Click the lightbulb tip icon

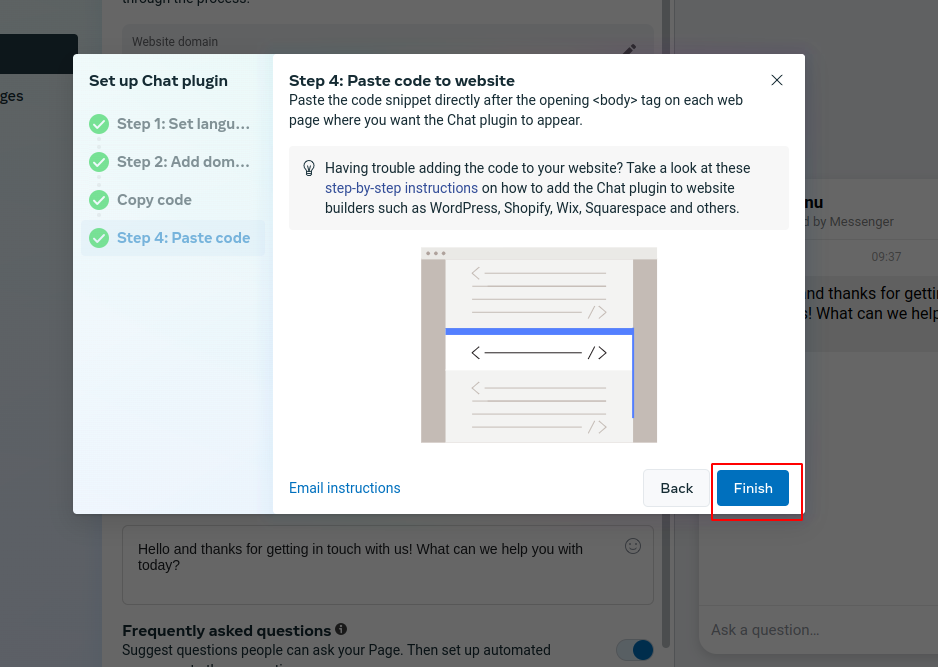309,168
